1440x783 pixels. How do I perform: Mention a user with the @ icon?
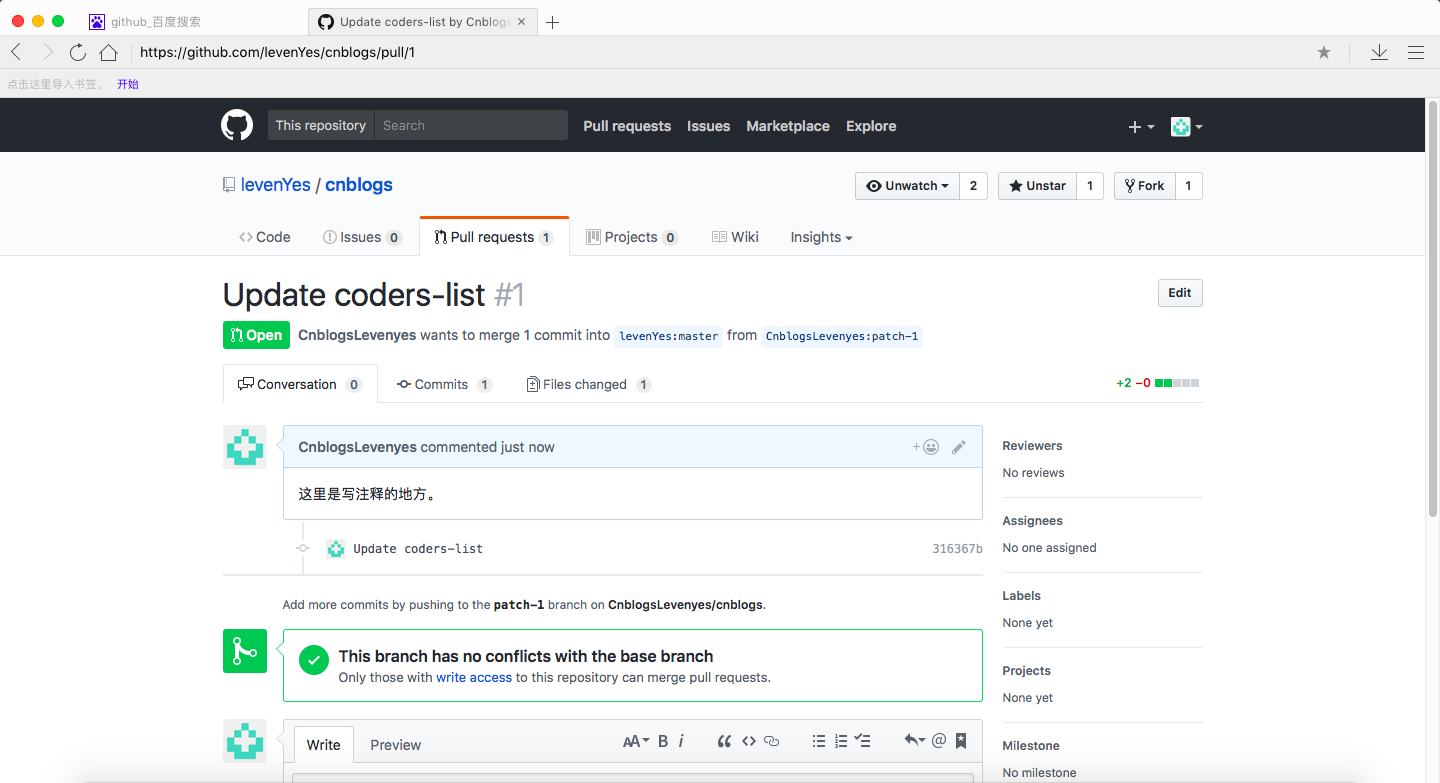(939, 741)
